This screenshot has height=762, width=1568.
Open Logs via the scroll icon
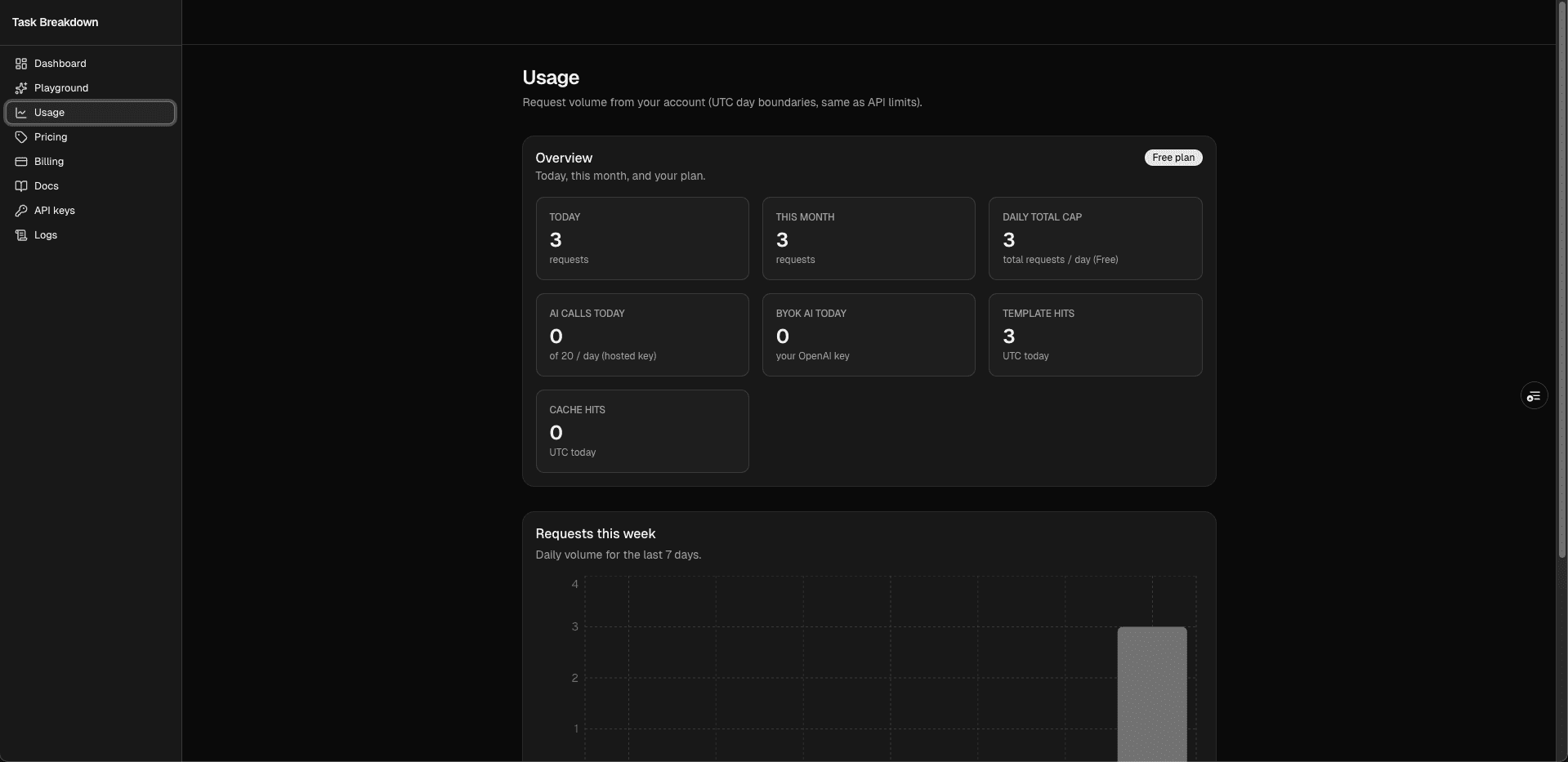(20, 235)
